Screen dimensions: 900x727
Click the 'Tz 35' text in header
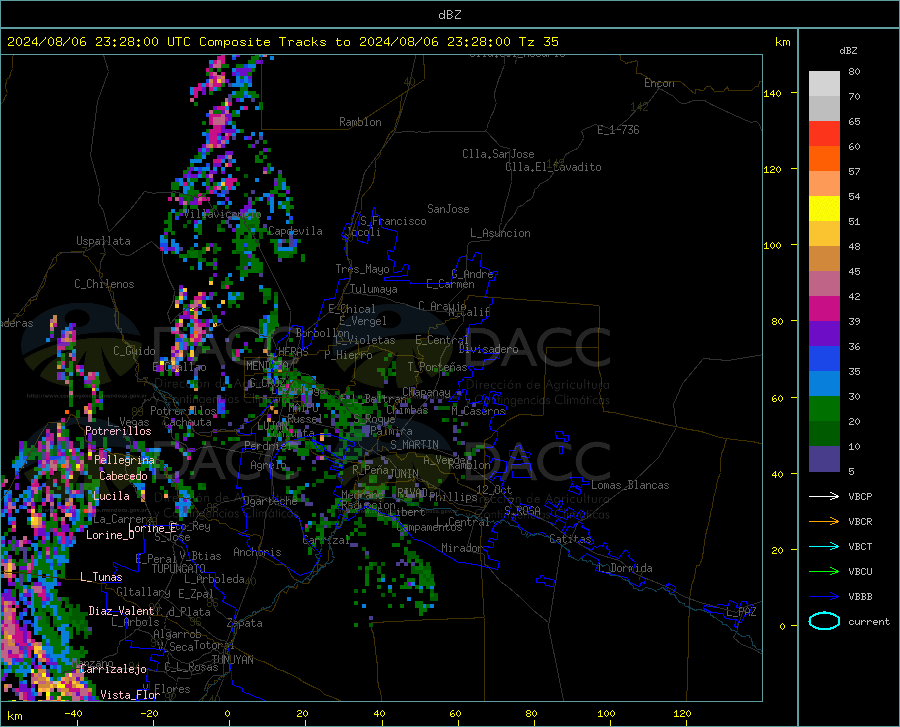coord(538,42)
